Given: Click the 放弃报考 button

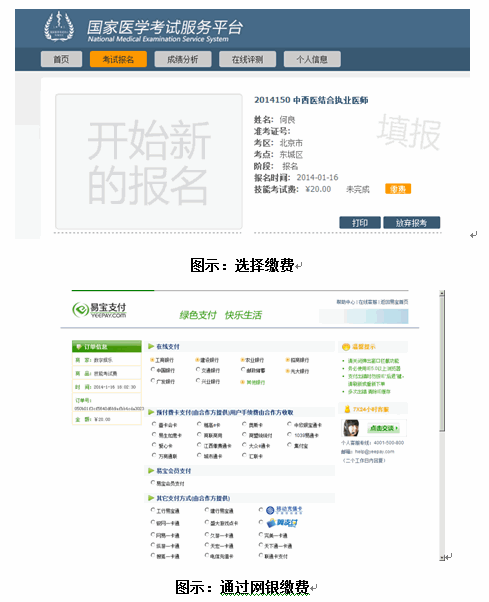Looking at the screenshot, I should click(411, 223).
